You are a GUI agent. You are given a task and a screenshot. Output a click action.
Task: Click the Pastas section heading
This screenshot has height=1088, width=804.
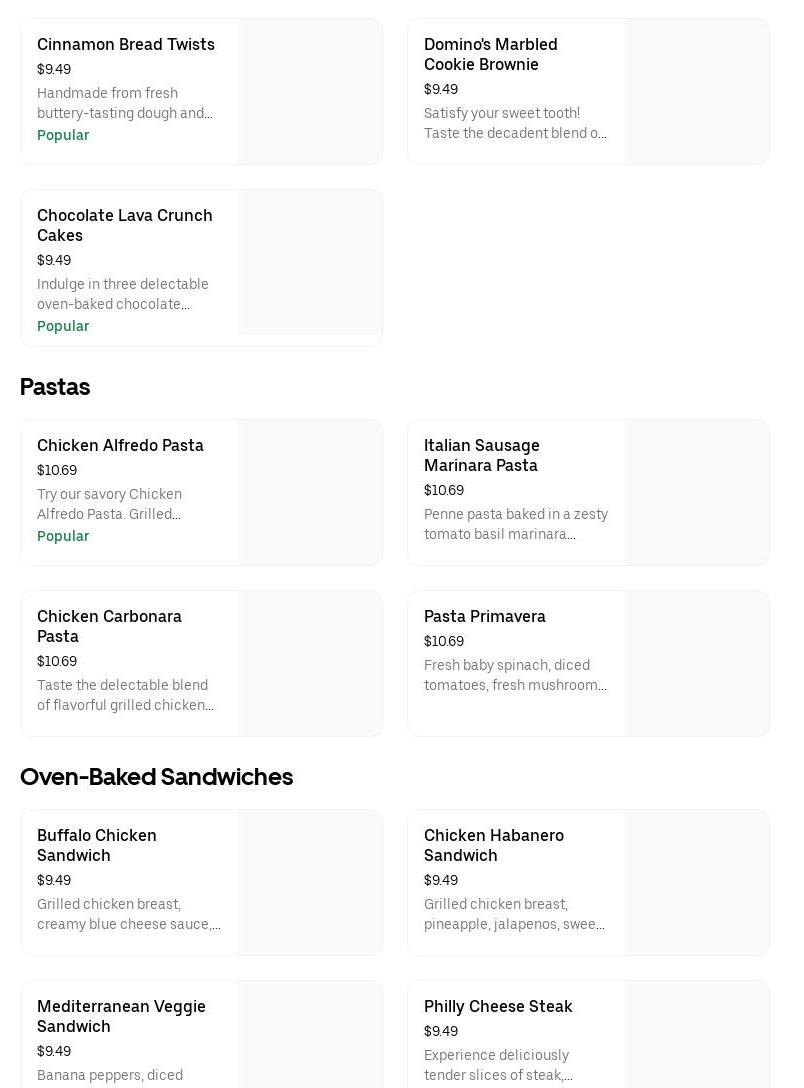coord(55,387)
